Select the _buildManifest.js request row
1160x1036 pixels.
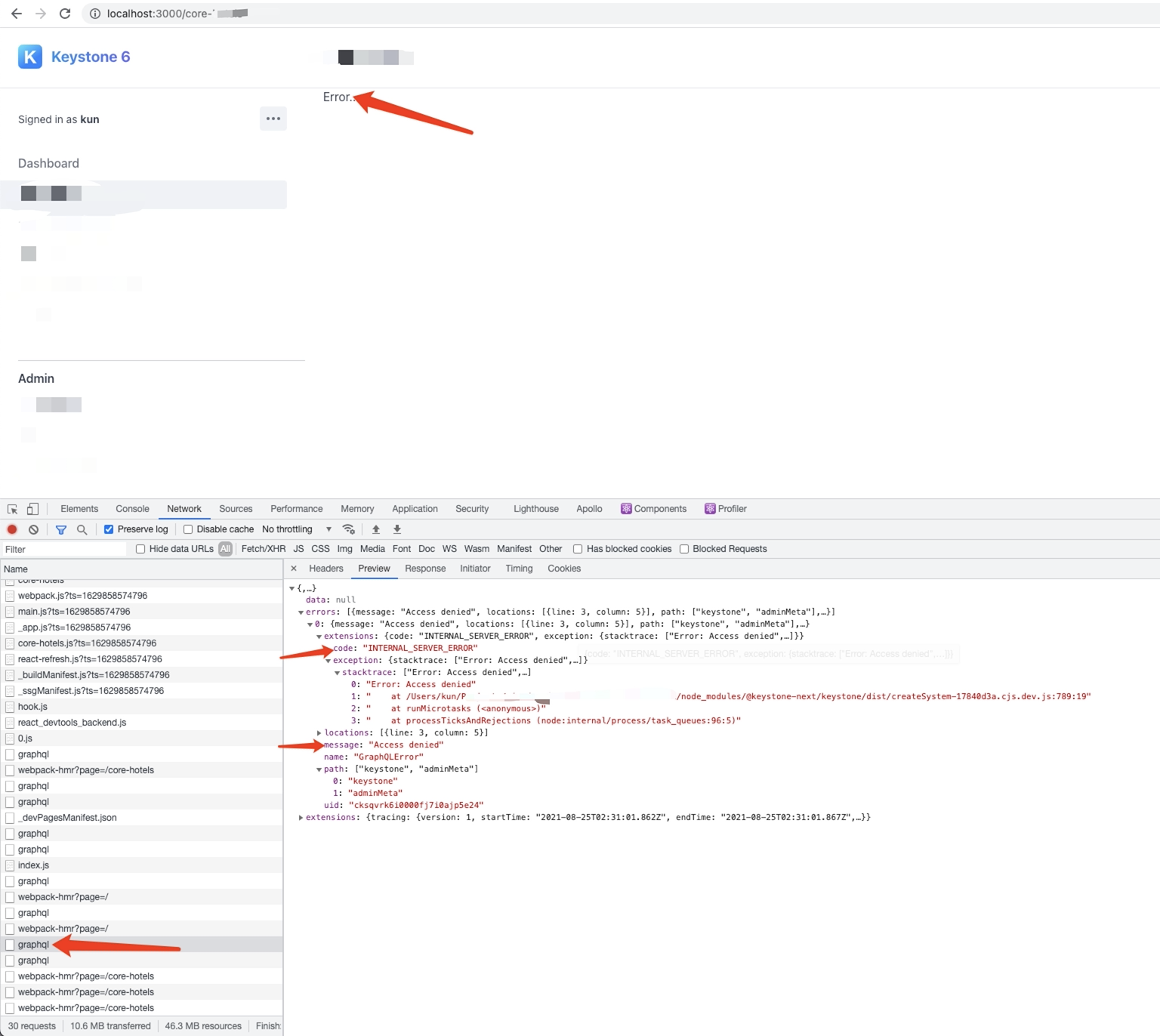[141, 675]
